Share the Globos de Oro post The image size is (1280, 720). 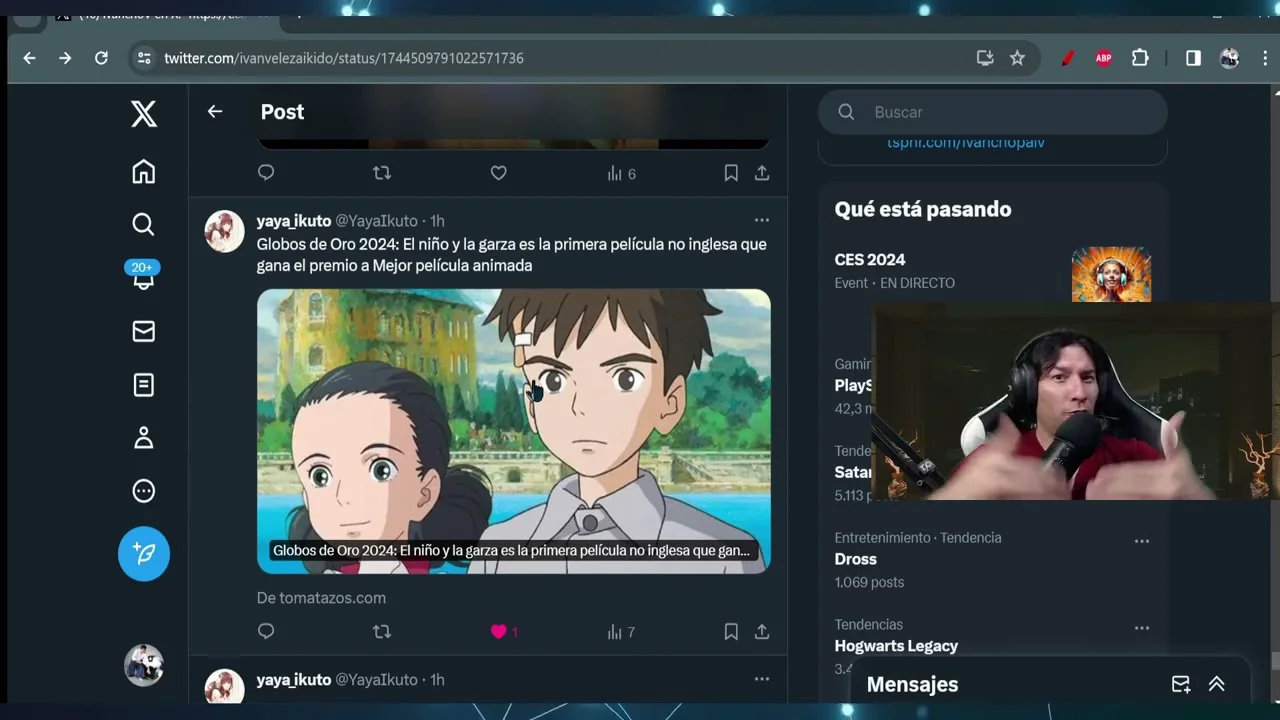762,632
